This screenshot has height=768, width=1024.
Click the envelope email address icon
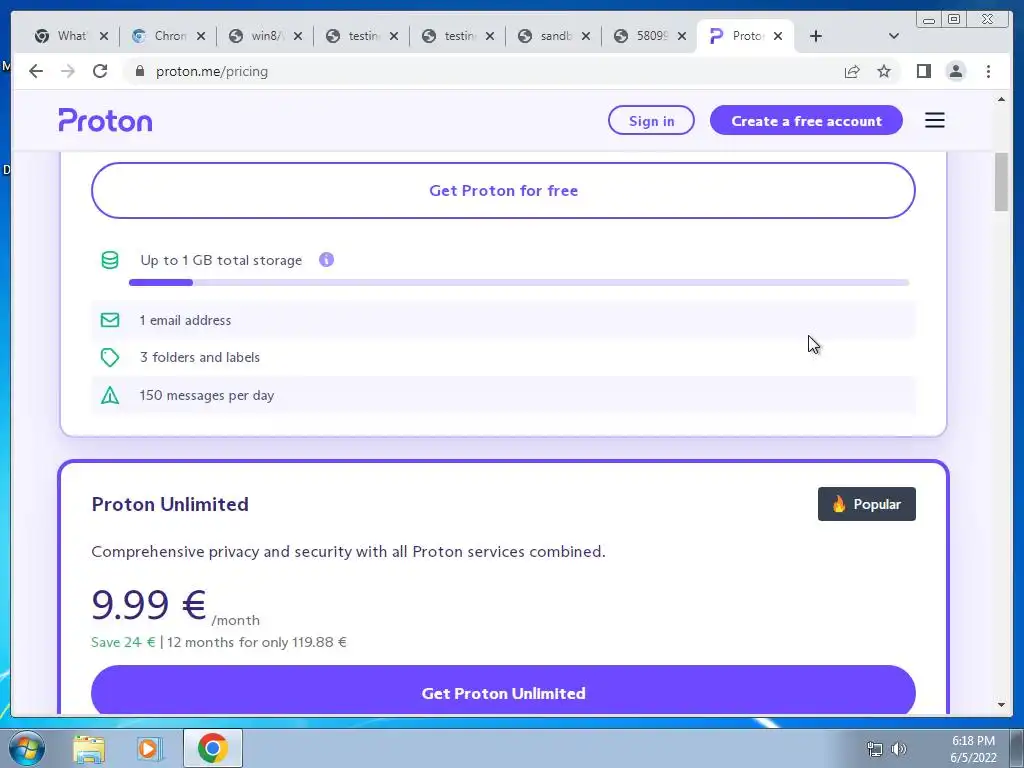(x=110, y=320)
